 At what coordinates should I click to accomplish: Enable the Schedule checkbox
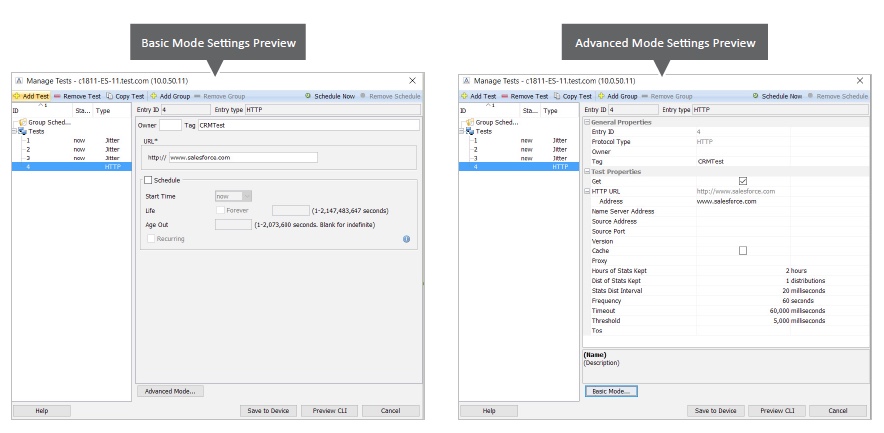click(149, 181)
